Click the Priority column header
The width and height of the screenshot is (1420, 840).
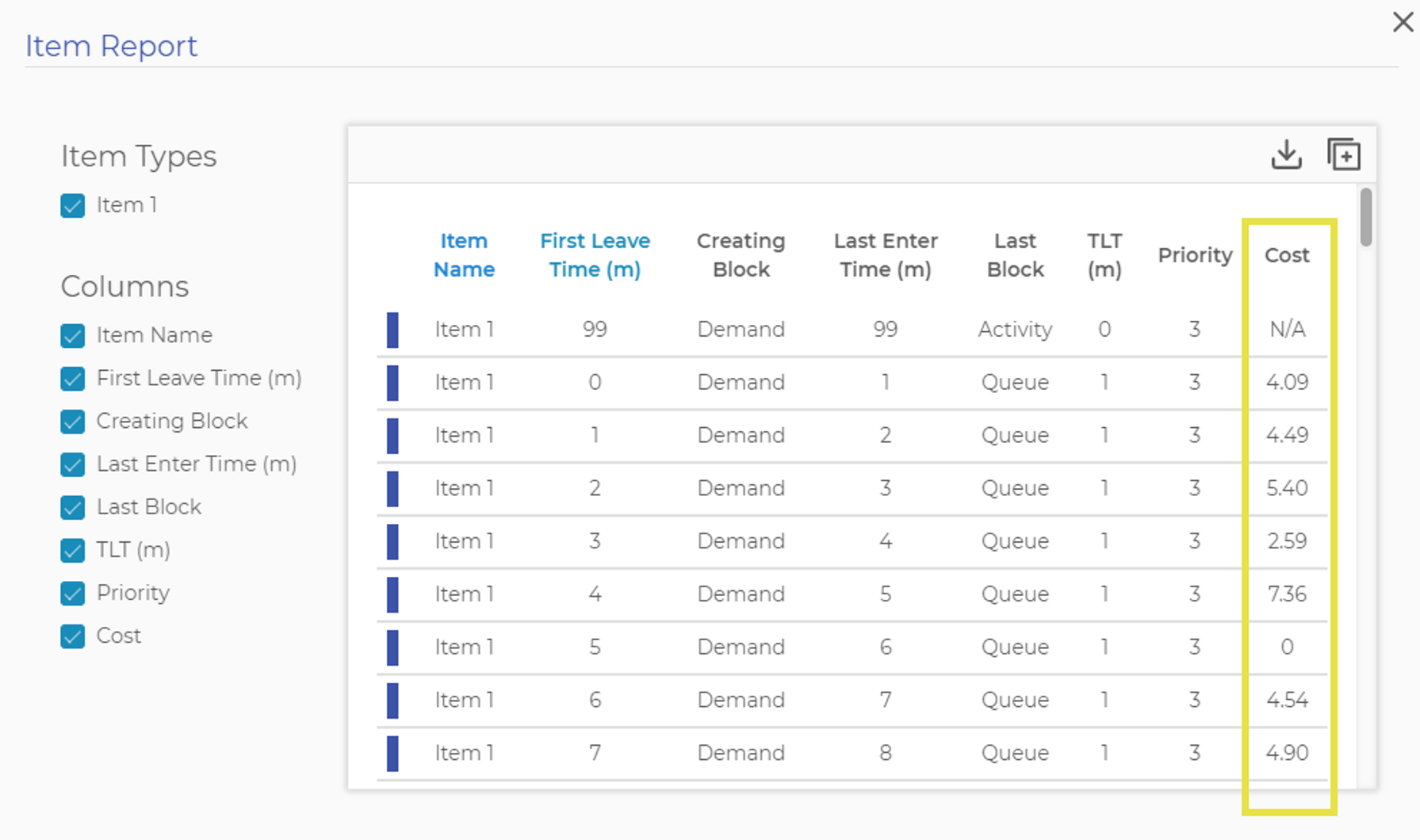(x=1195, y=255)
